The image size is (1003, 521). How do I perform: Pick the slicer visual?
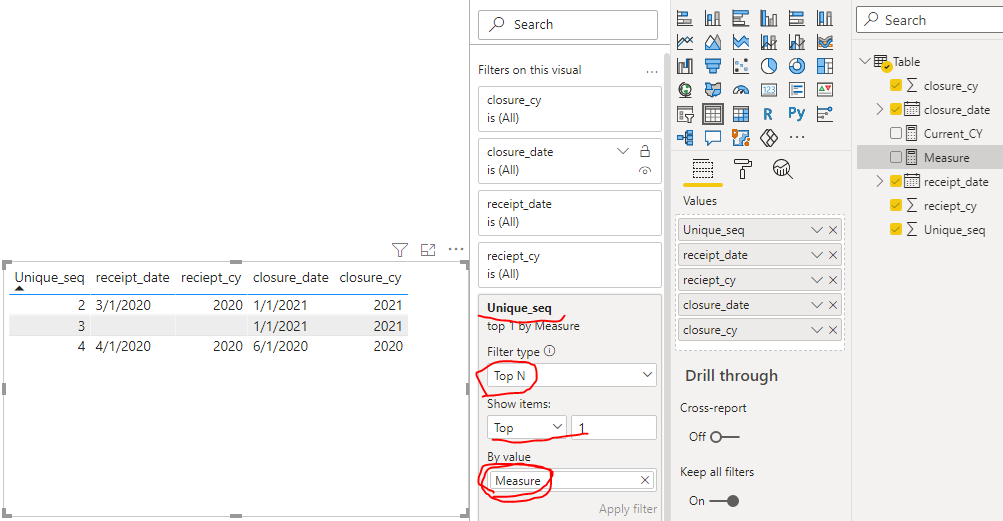(685, 114)
